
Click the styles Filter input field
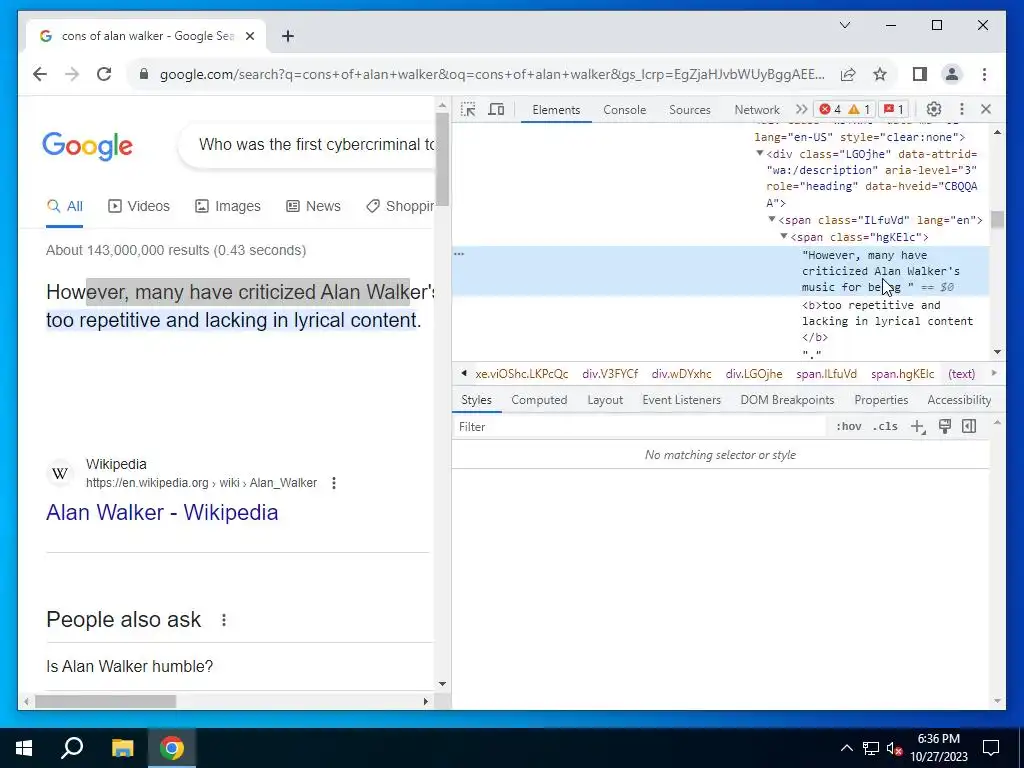[640, 426]
